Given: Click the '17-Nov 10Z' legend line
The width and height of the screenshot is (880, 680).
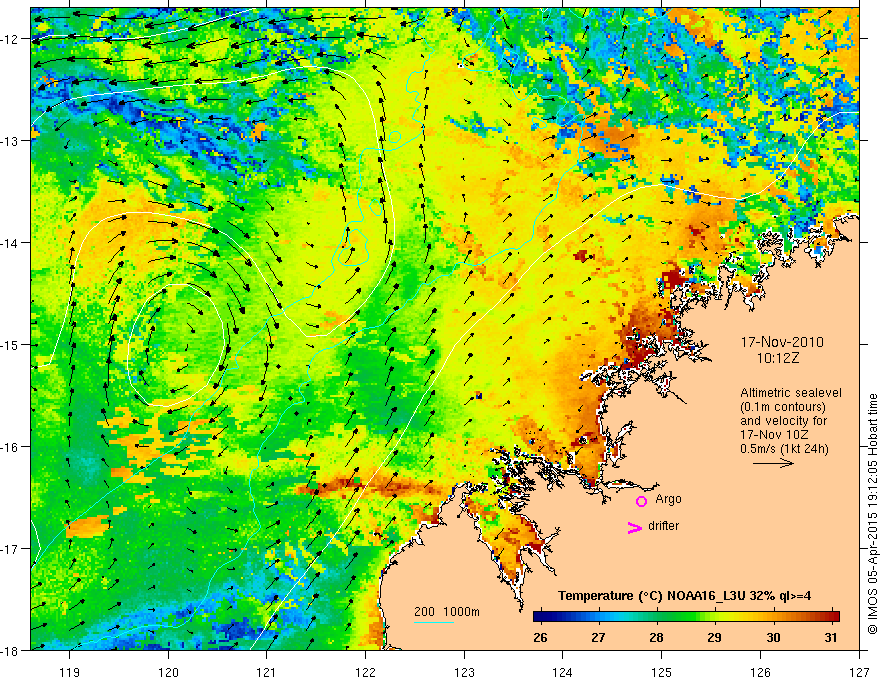Looking at the screenshot, I should pos(773,435).
